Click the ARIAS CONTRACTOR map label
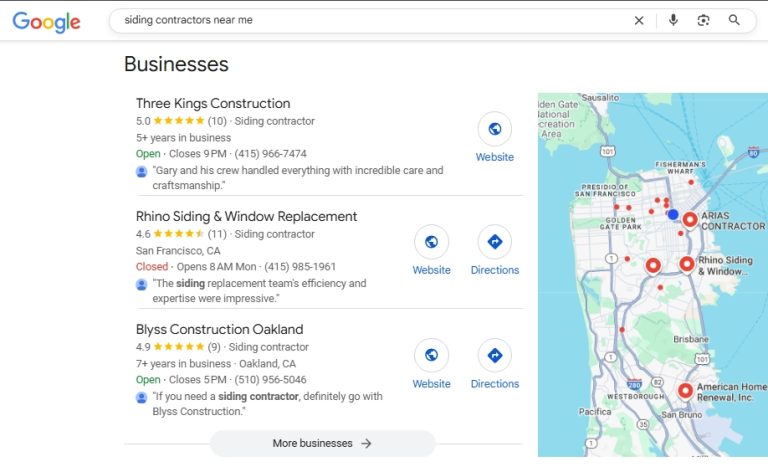 (733, 221)
